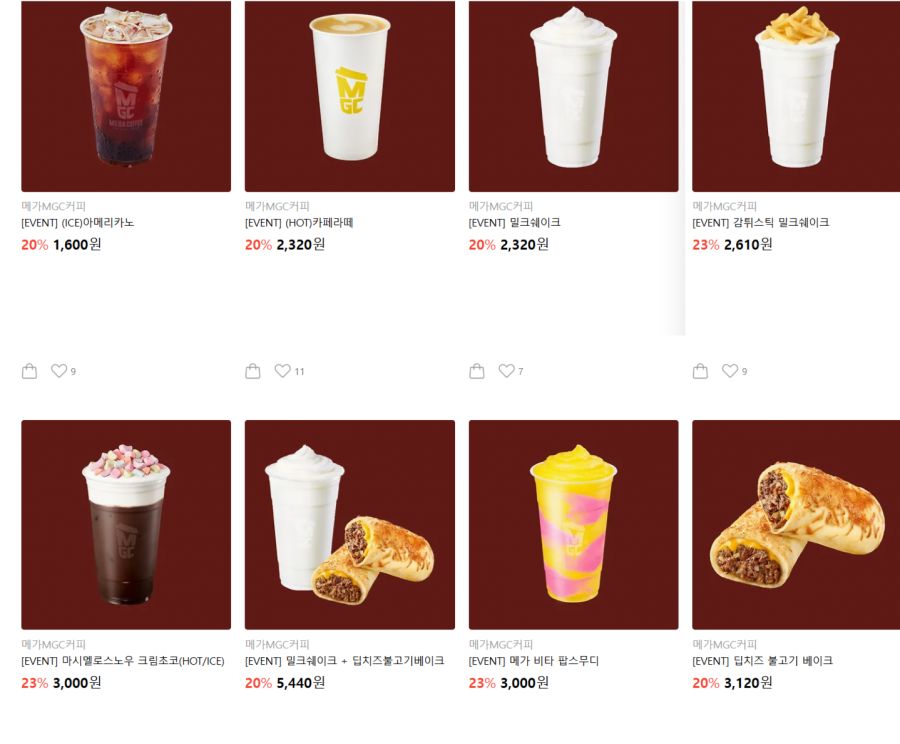900x744 pixels.
Task: Favorite the 밀크쉐이크 with heart icon
Action: click(506, 371)
